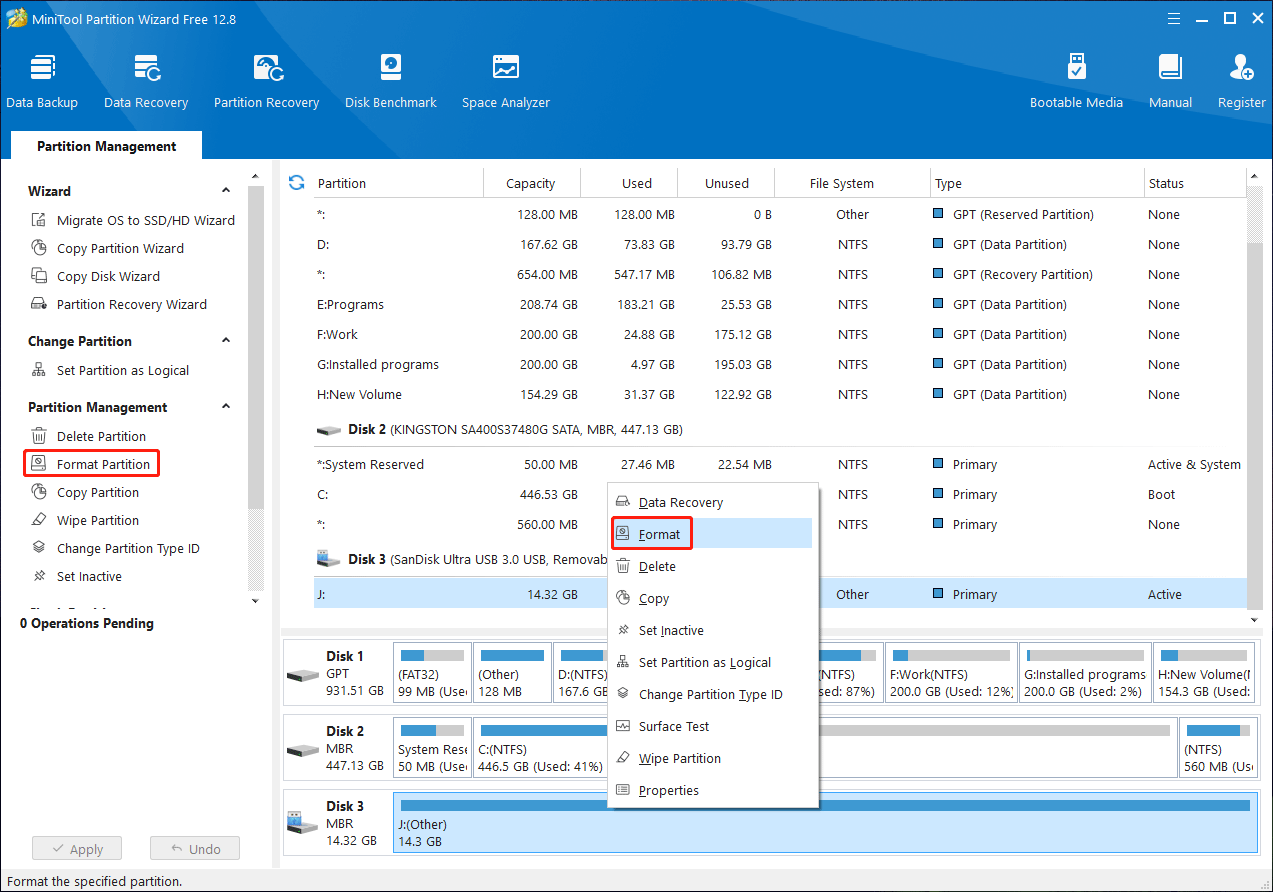The image size is (1273, 892).
Task: Sort by the Used column header
Action: click(x=629, y=183)
